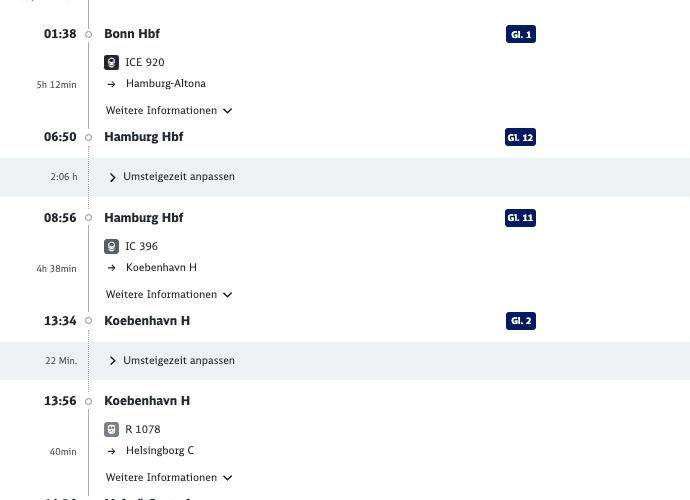Click the arrow icon before Koebenhavn H
The width and height of the screenshot is (690, 500).
coord(111,268)
